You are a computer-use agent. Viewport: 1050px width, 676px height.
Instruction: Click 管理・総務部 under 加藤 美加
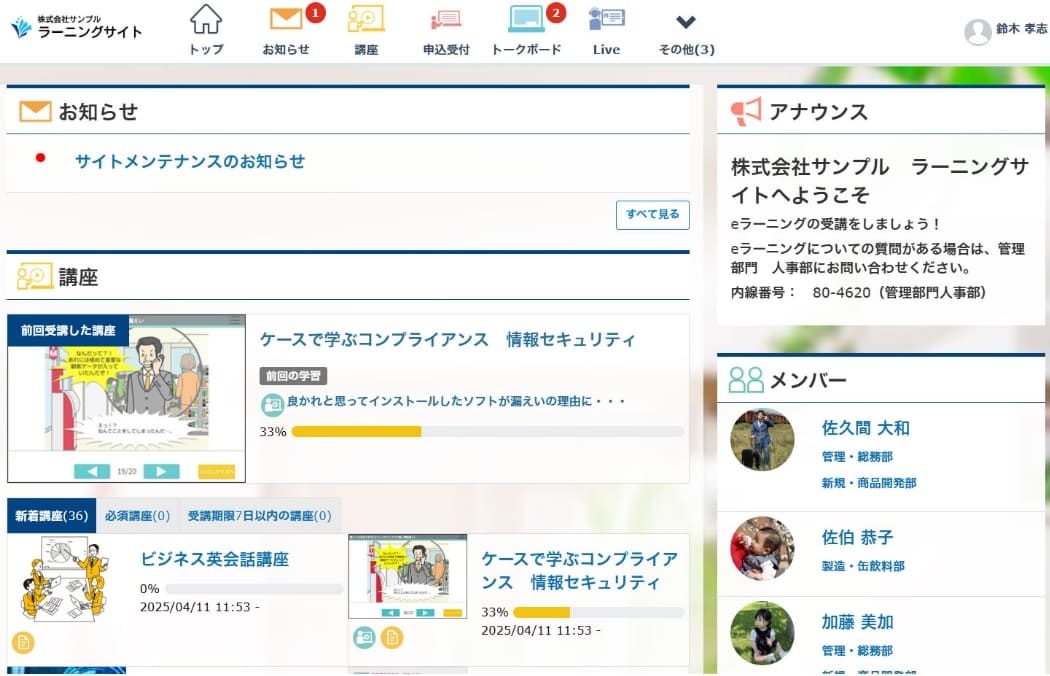pyautogui.click(x=857, y=651)
